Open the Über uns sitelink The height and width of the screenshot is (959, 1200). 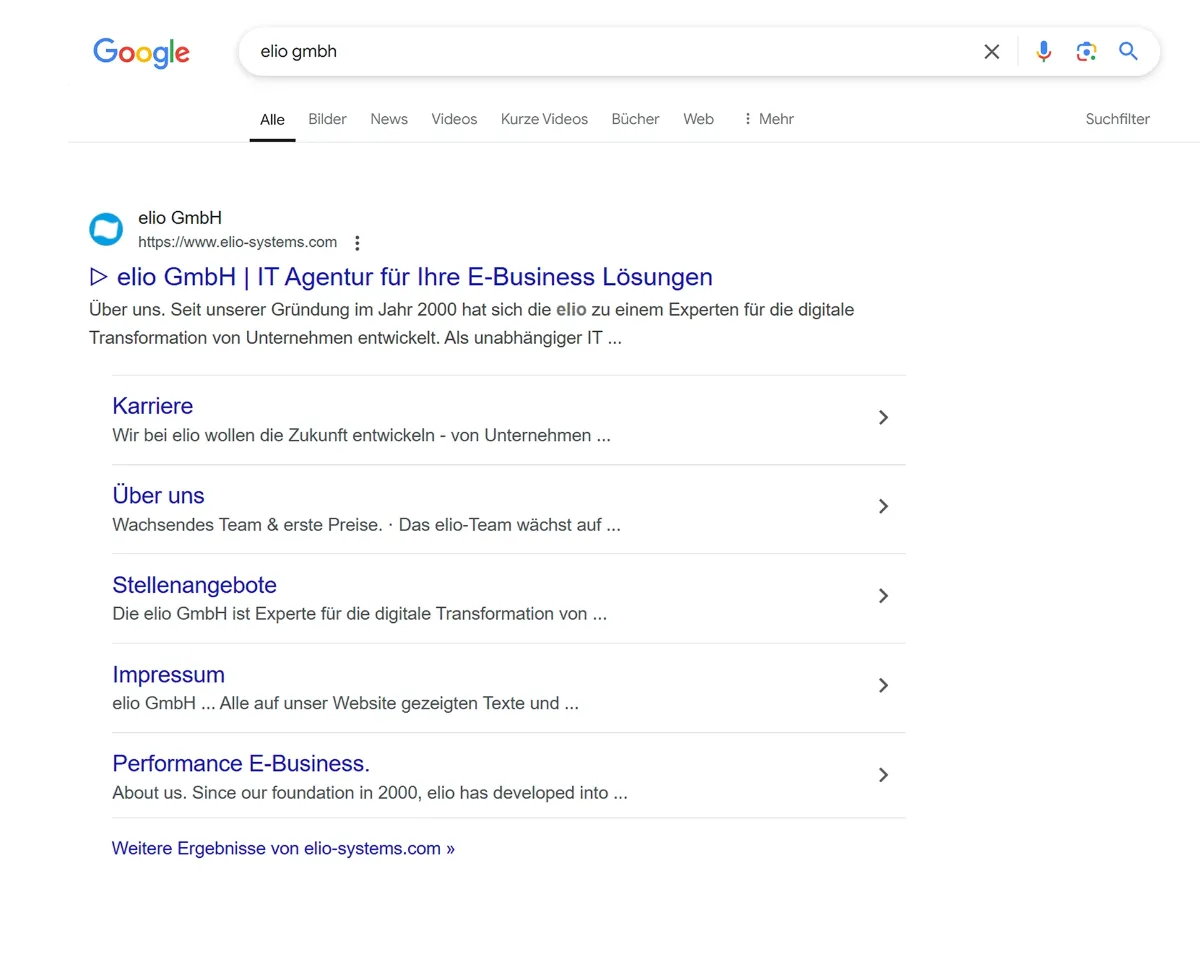tap(158, 495)
